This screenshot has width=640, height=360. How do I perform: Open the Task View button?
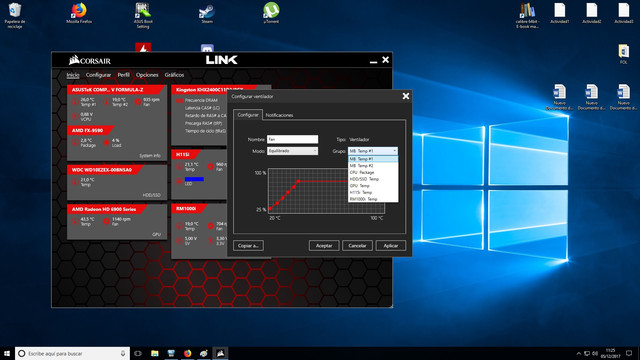[x=138, y=353]
